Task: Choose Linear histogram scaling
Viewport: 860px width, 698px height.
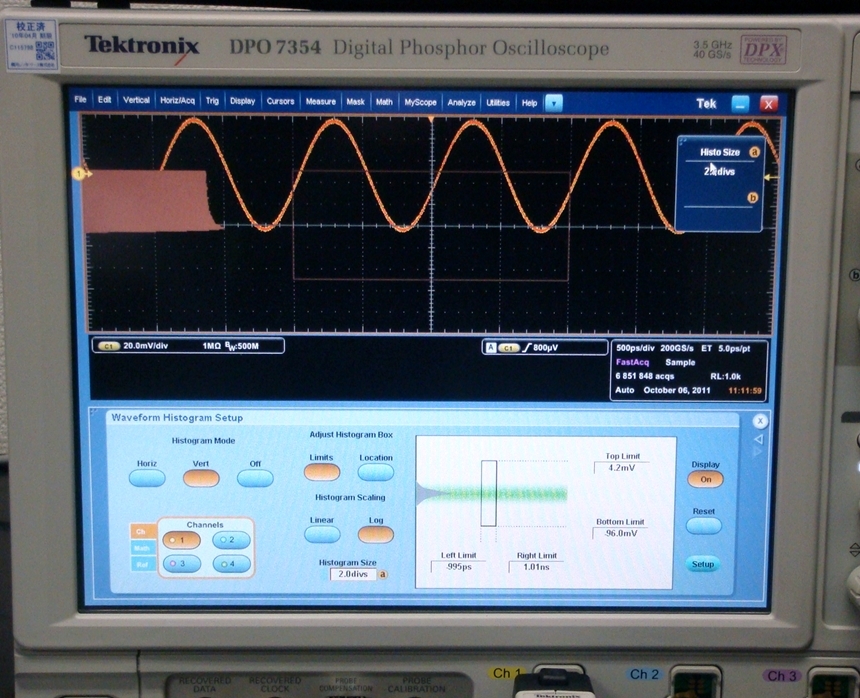Action: [x=322, y=534]
